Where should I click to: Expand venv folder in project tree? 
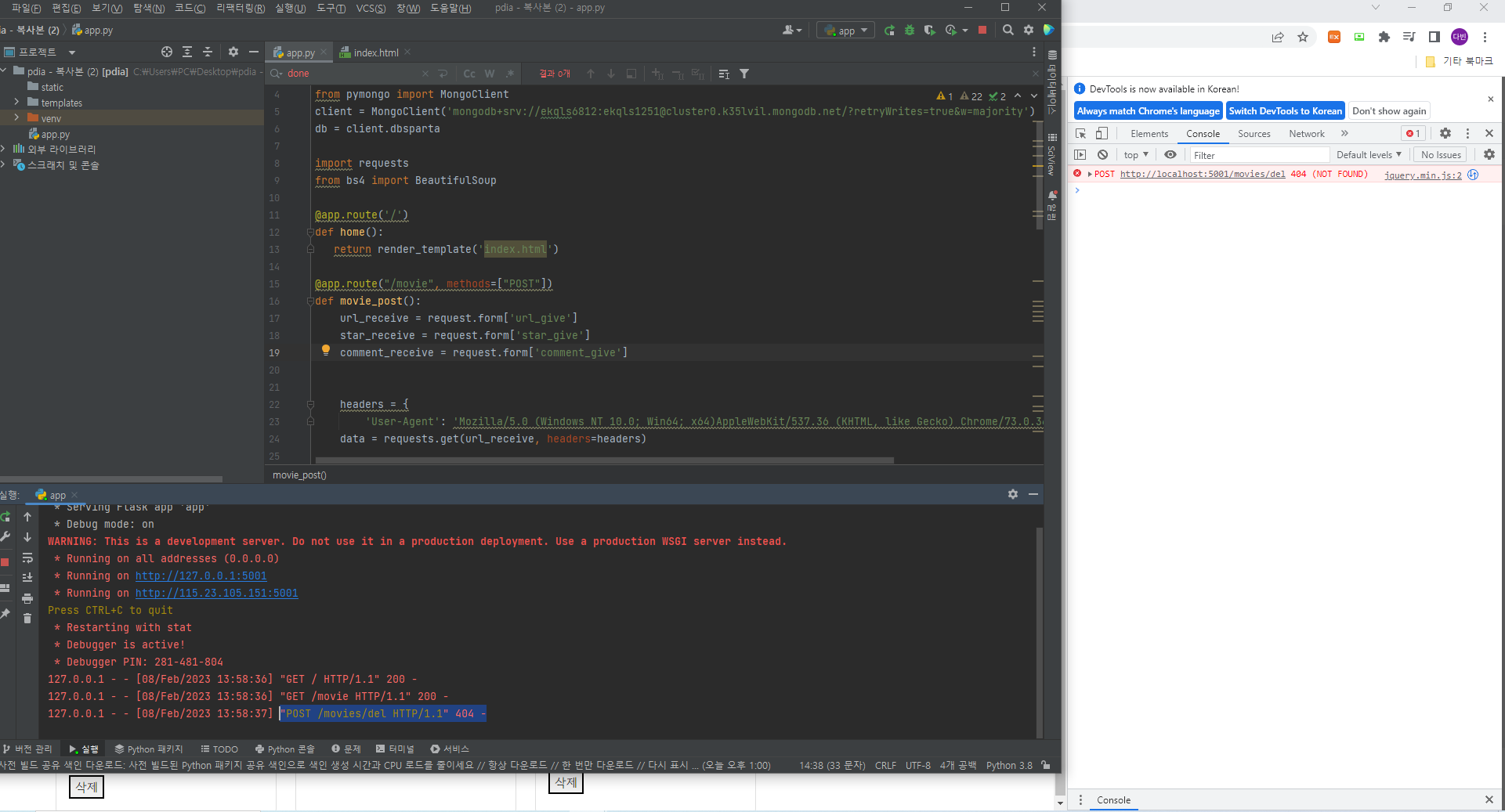point(16,118)
